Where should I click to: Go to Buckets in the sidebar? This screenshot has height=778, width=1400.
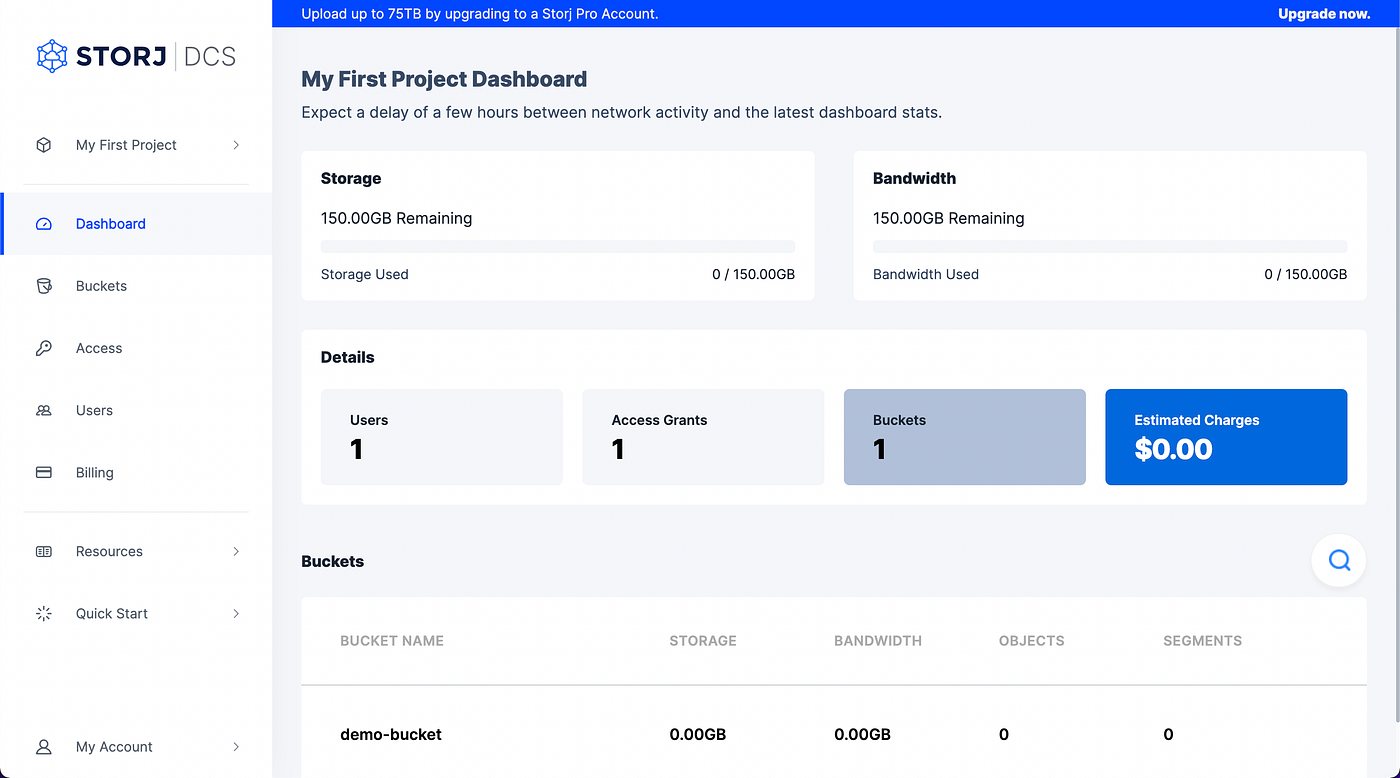[102, 286]
